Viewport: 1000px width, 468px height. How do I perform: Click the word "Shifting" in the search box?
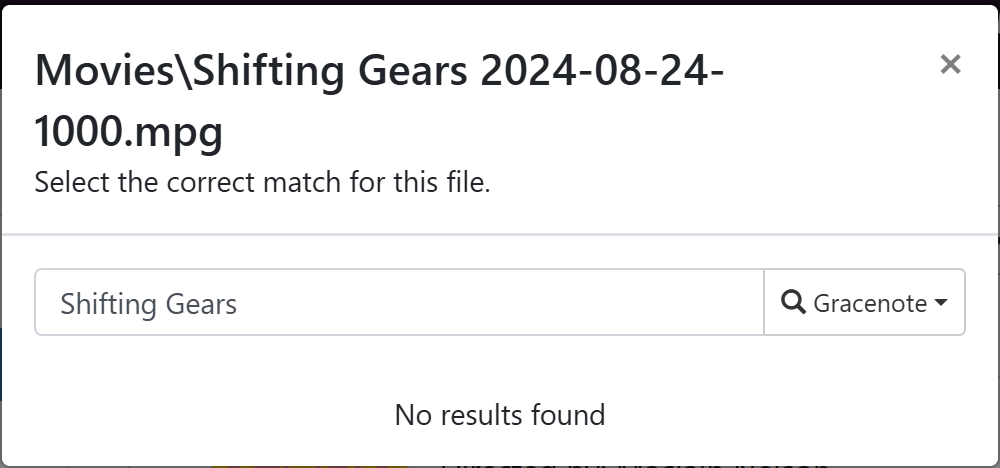pyautogui.click(x=101, y=303)
